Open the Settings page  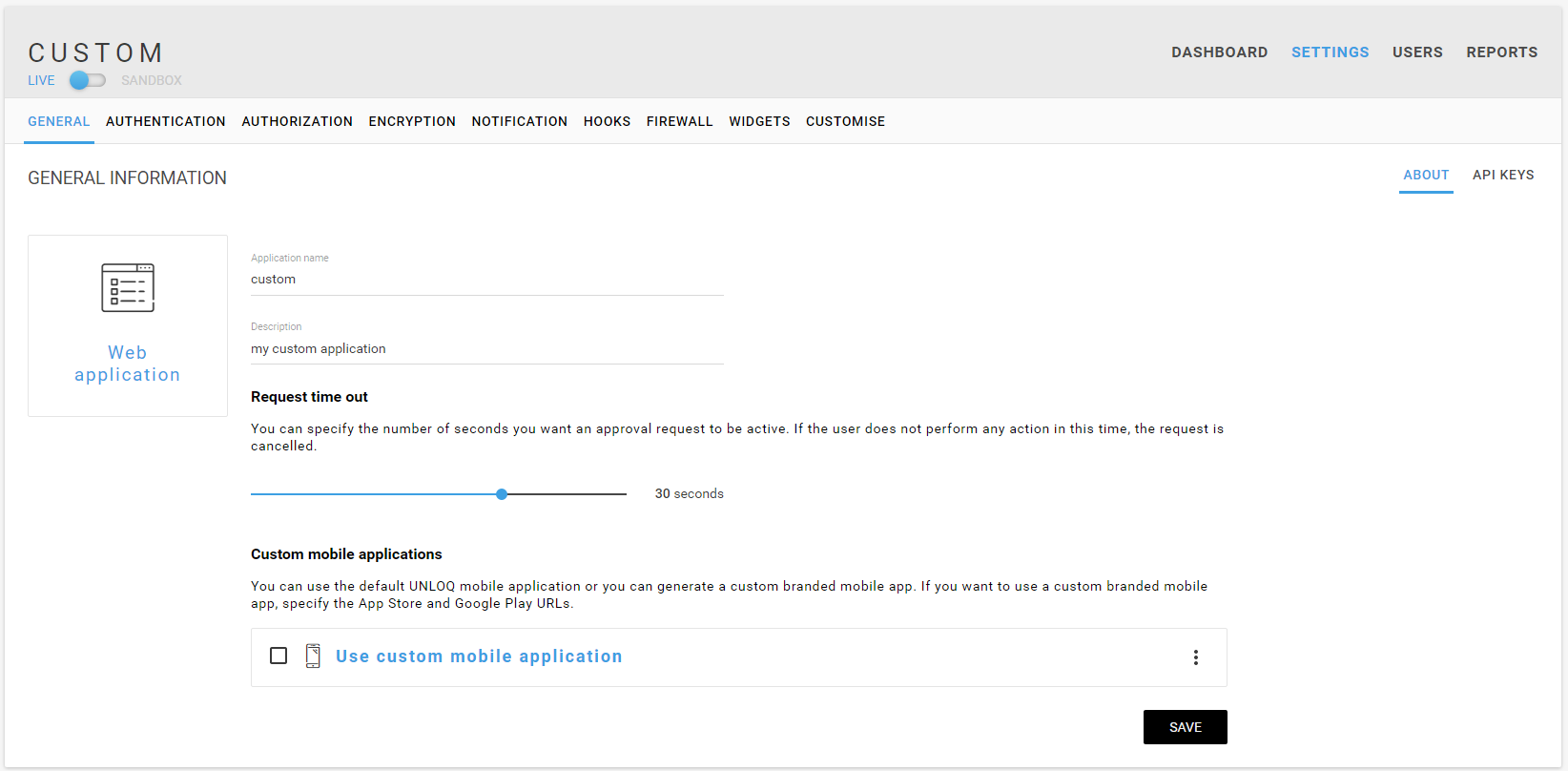[x=1330, y=52]
